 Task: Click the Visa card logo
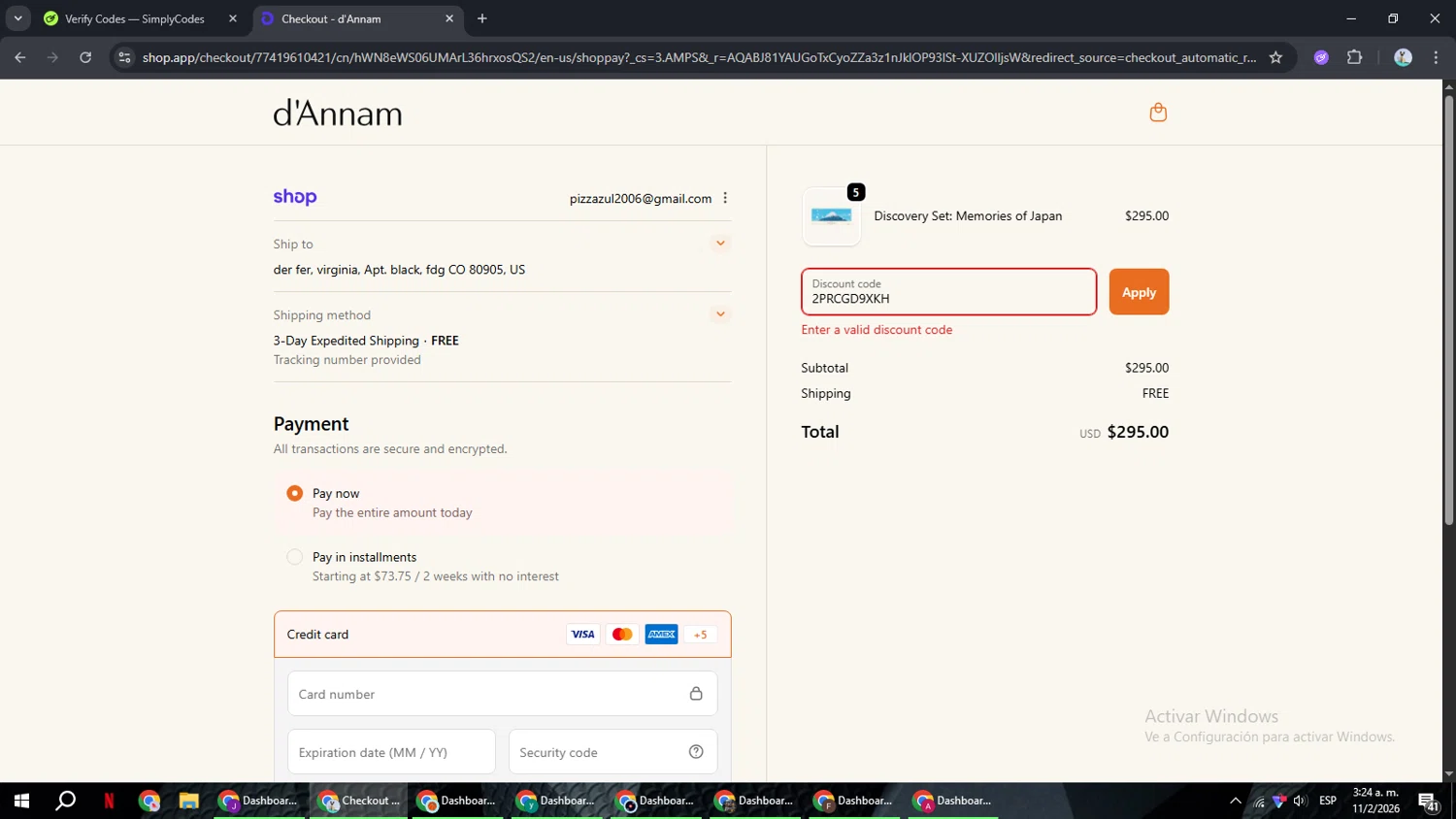pyautogui.click(x=582, y=635)
